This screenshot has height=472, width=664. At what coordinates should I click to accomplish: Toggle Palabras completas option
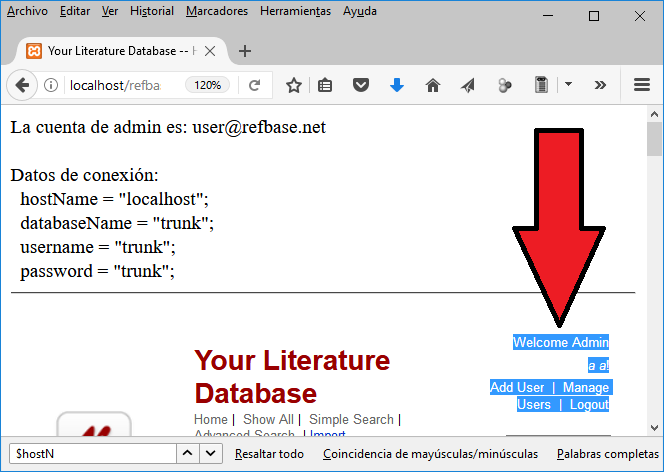[x=608, y=454]
